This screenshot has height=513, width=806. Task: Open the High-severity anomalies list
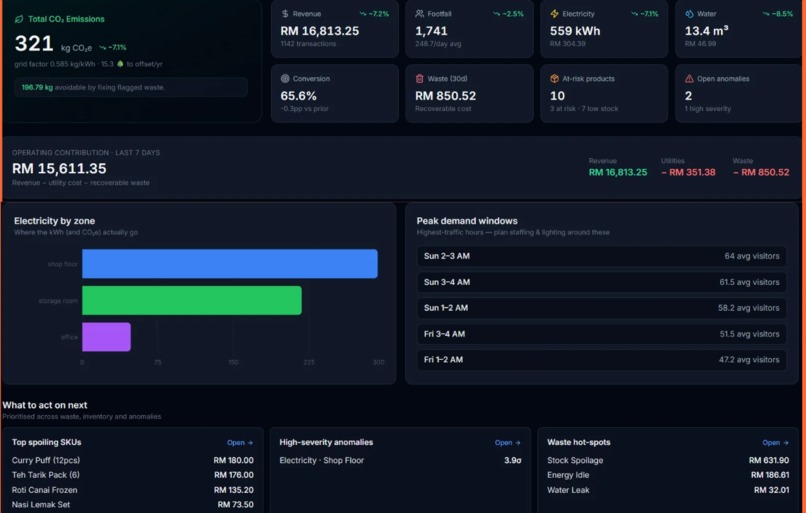click(507, 443)
